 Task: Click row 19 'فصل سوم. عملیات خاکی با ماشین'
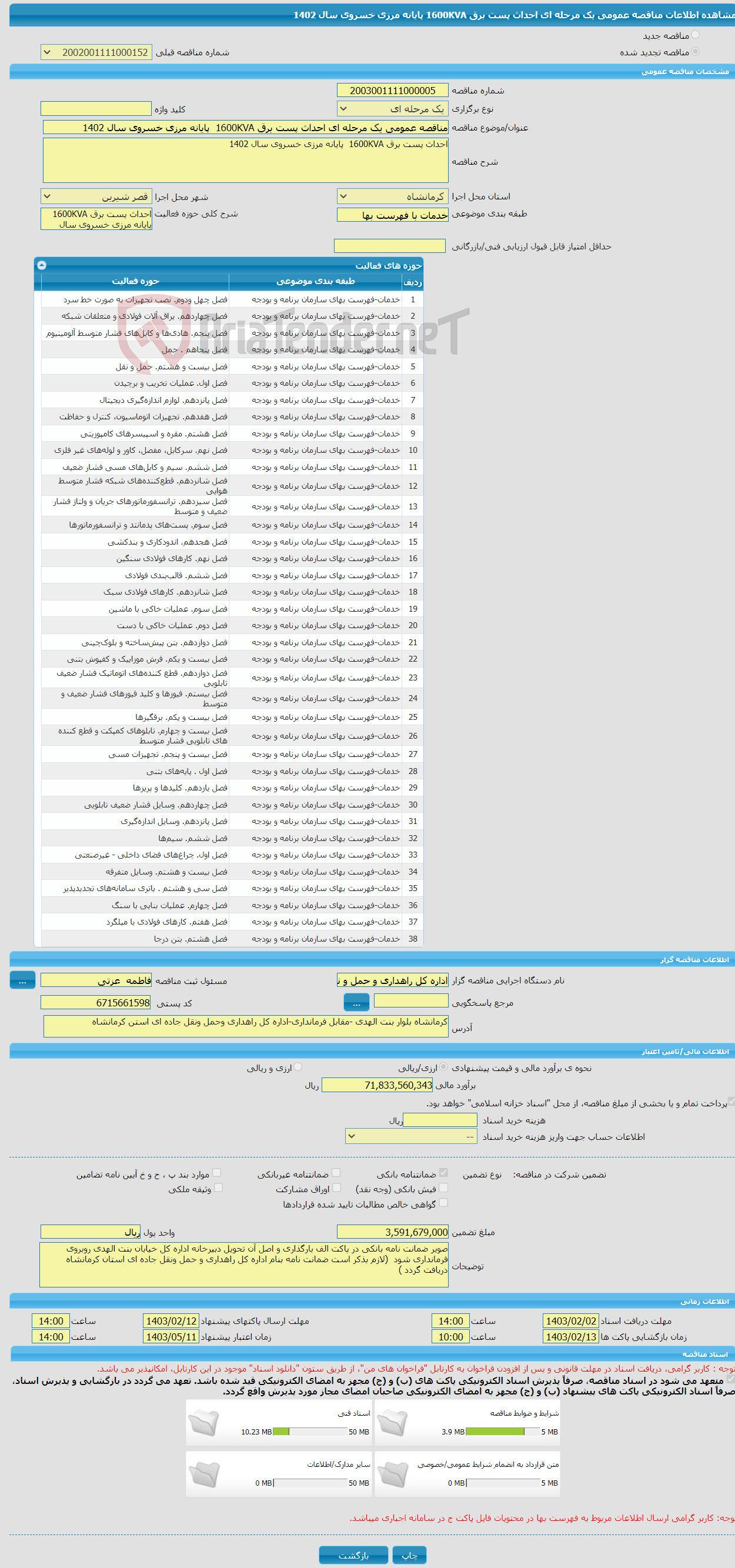[x=168, y=609]
